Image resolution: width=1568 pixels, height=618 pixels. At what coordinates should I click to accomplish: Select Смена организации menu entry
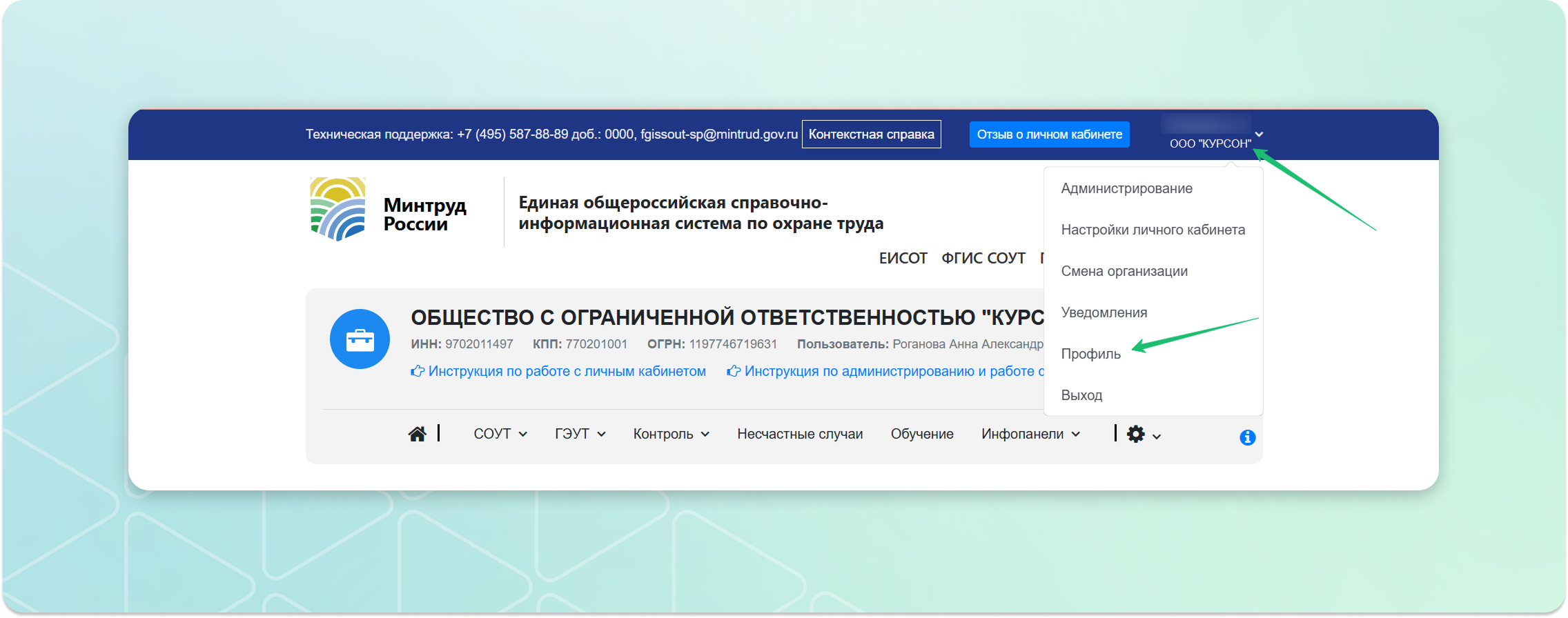(x=1124, y=271)
